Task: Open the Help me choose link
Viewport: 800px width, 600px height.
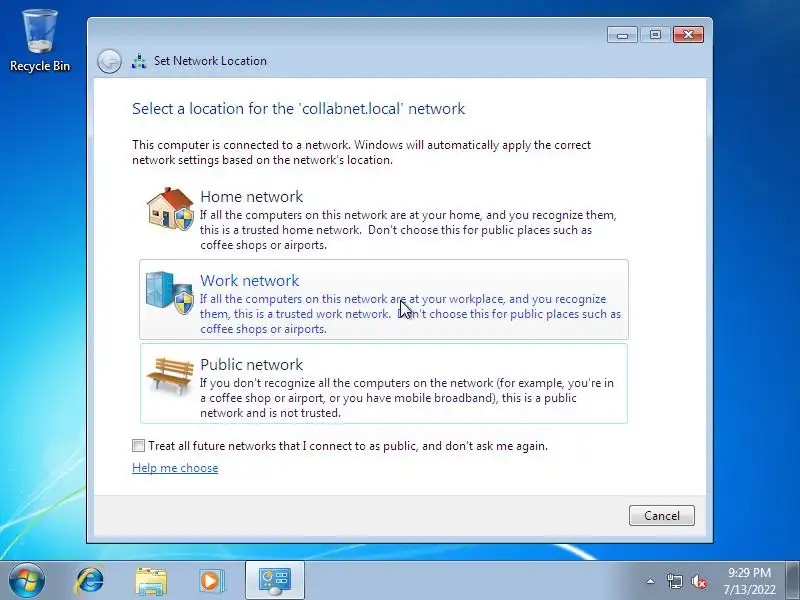Action: pyautogui.click(x=175, y=468)
